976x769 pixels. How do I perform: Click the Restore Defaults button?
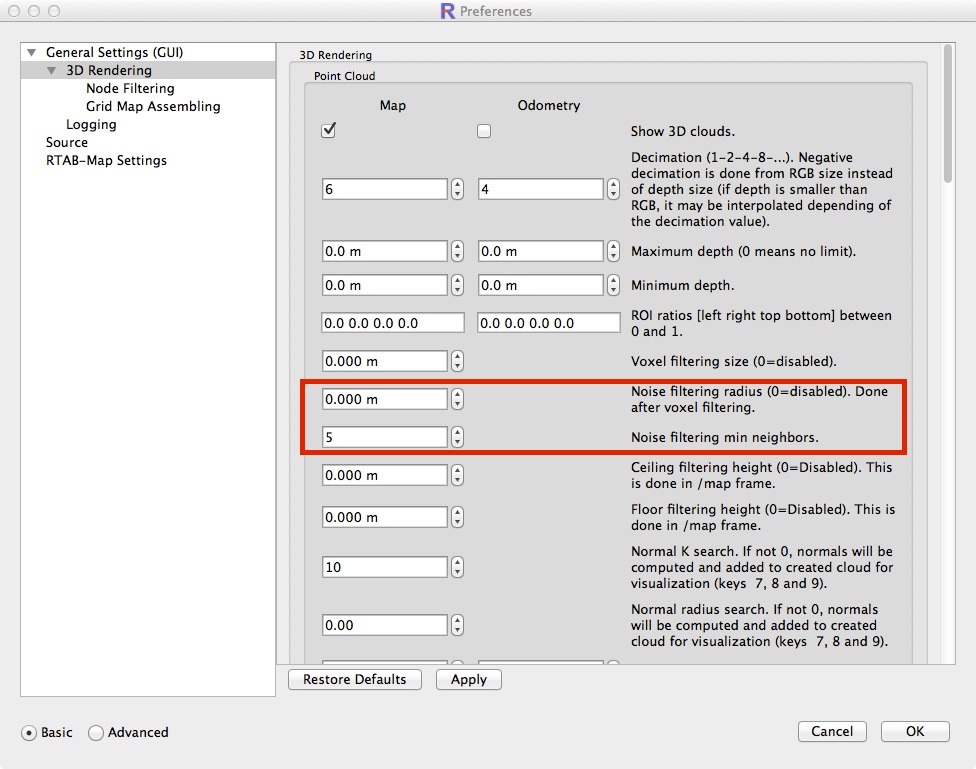click(355, 680)
